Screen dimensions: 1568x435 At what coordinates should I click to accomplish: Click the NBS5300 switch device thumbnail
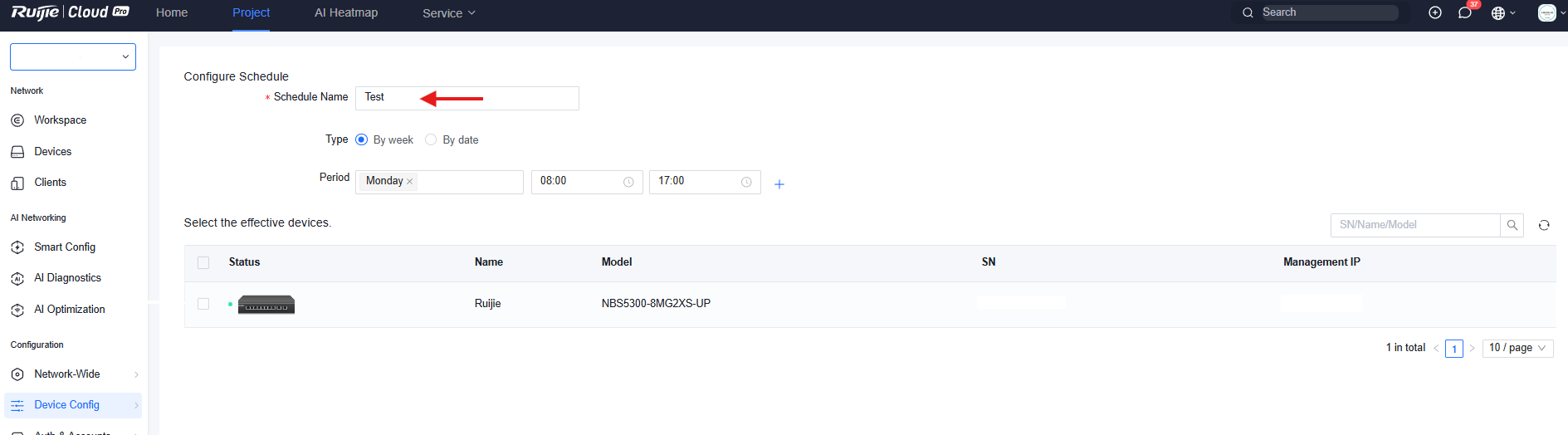[x=266, y=305]
